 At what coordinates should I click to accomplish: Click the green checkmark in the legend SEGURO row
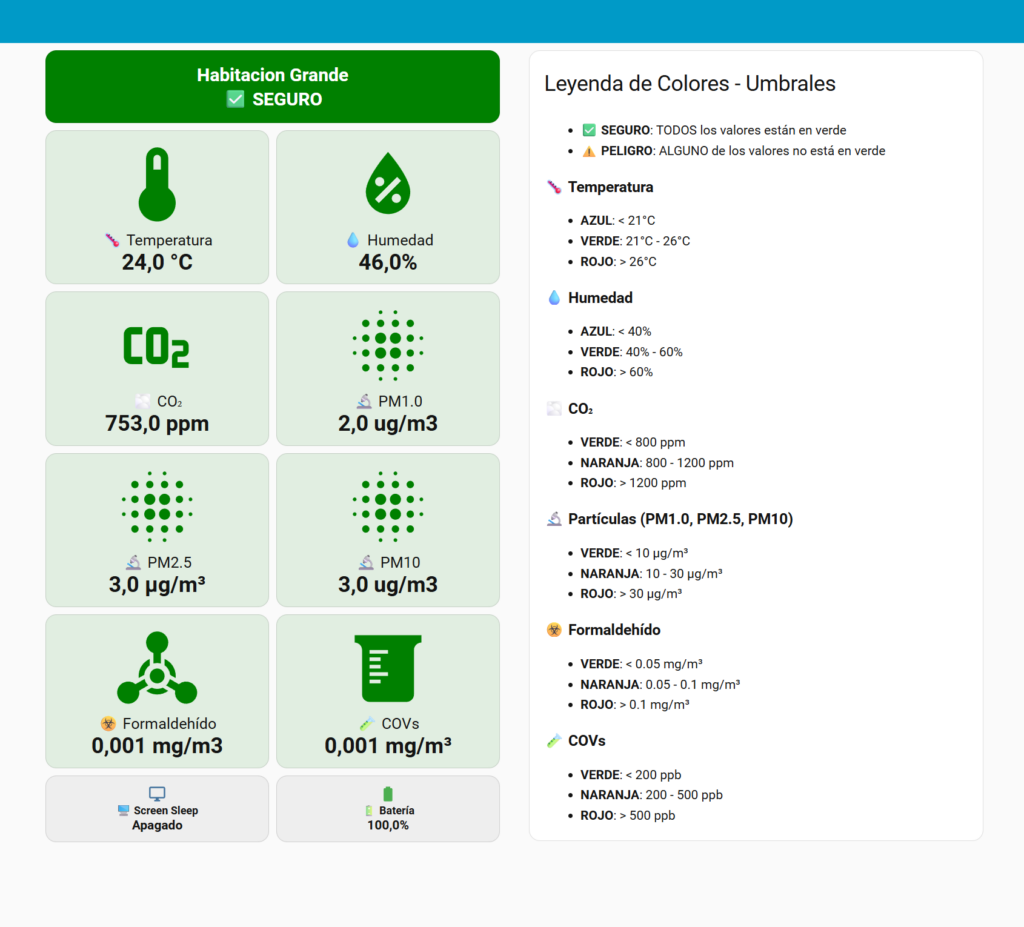[589, 130]
